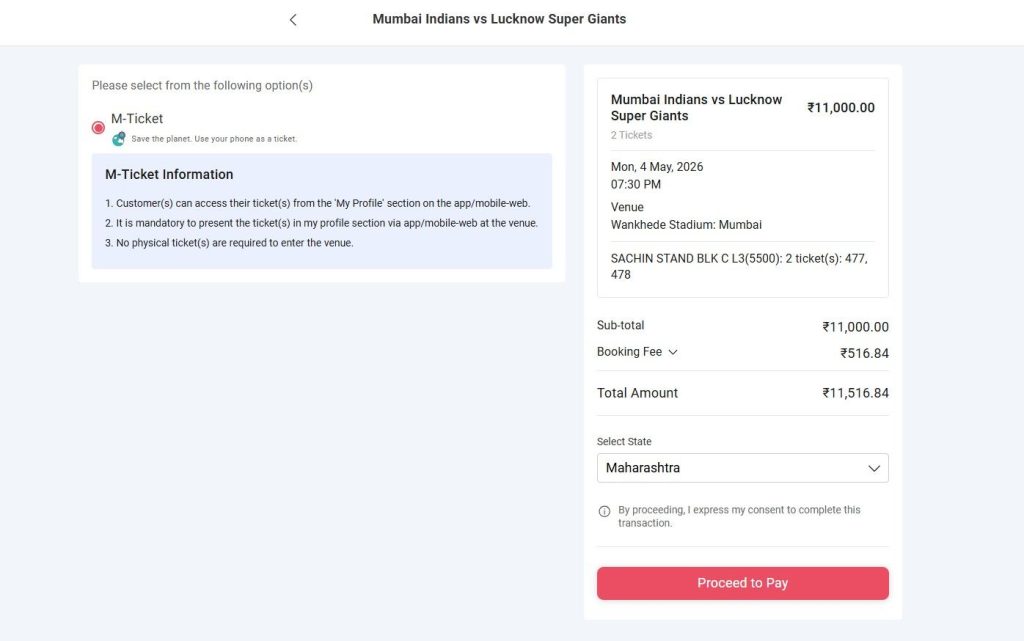Image resolution: width=1024 pixels, height=641 pixels.
Task: Open the Select State dropdown
Action: 742,468
